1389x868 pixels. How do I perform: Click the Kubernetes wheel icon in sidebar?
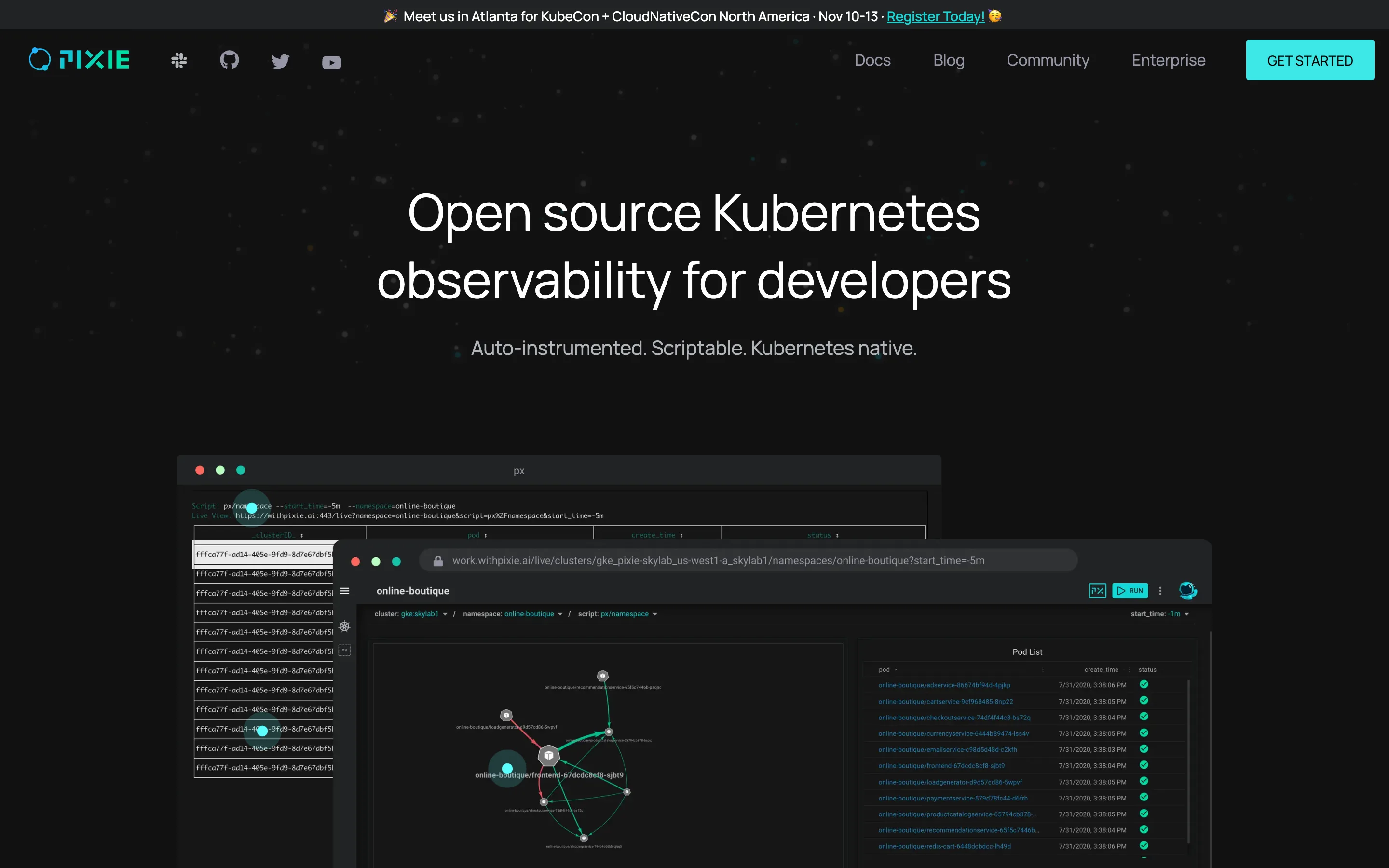[x=344, y=626]
